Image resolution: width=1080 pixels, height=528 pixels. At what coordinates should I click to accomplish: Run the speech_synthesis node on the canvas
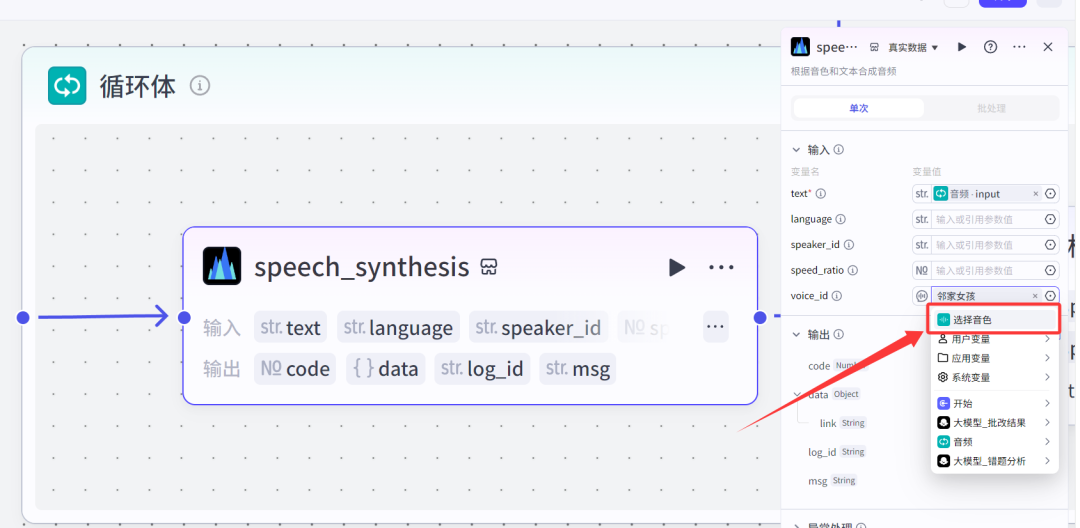(677, 267)
